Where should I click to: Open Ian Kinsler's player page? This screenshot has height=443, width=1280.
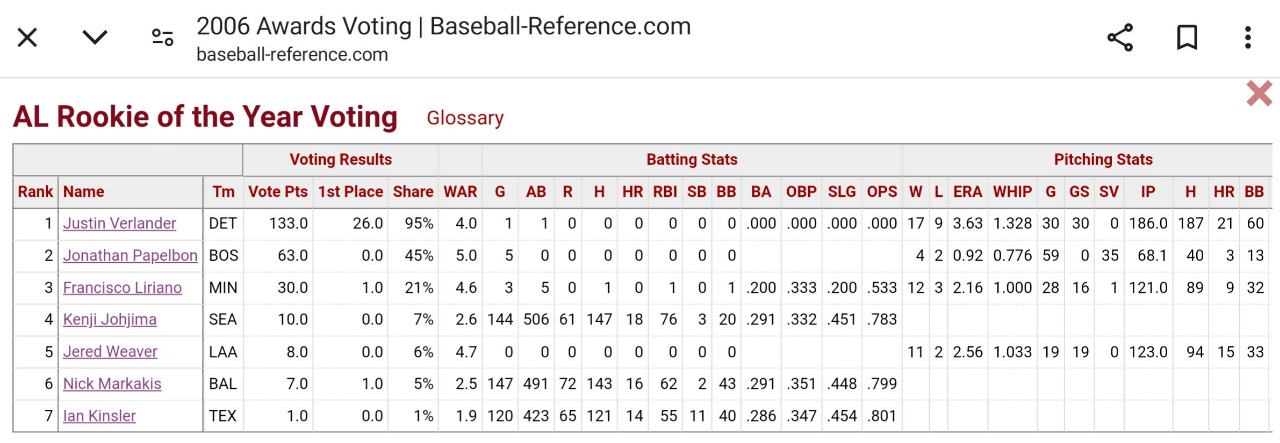pos(99,416)
